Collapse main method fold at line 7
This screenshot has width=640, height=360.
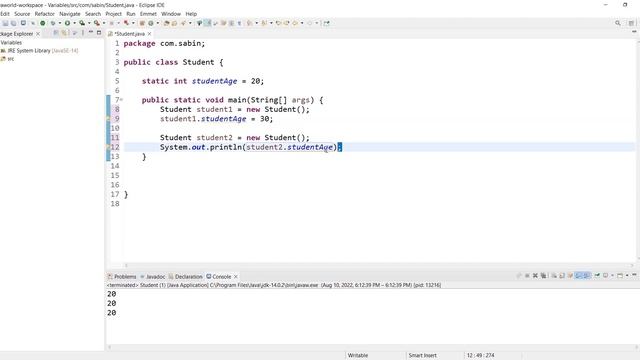click(x=121, y=100)
